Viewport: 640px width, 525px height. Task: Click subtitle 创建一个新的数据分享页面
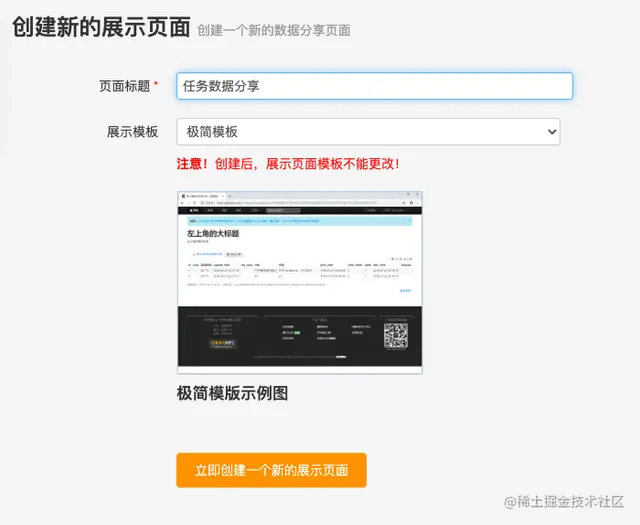click(x=273, y=30)
